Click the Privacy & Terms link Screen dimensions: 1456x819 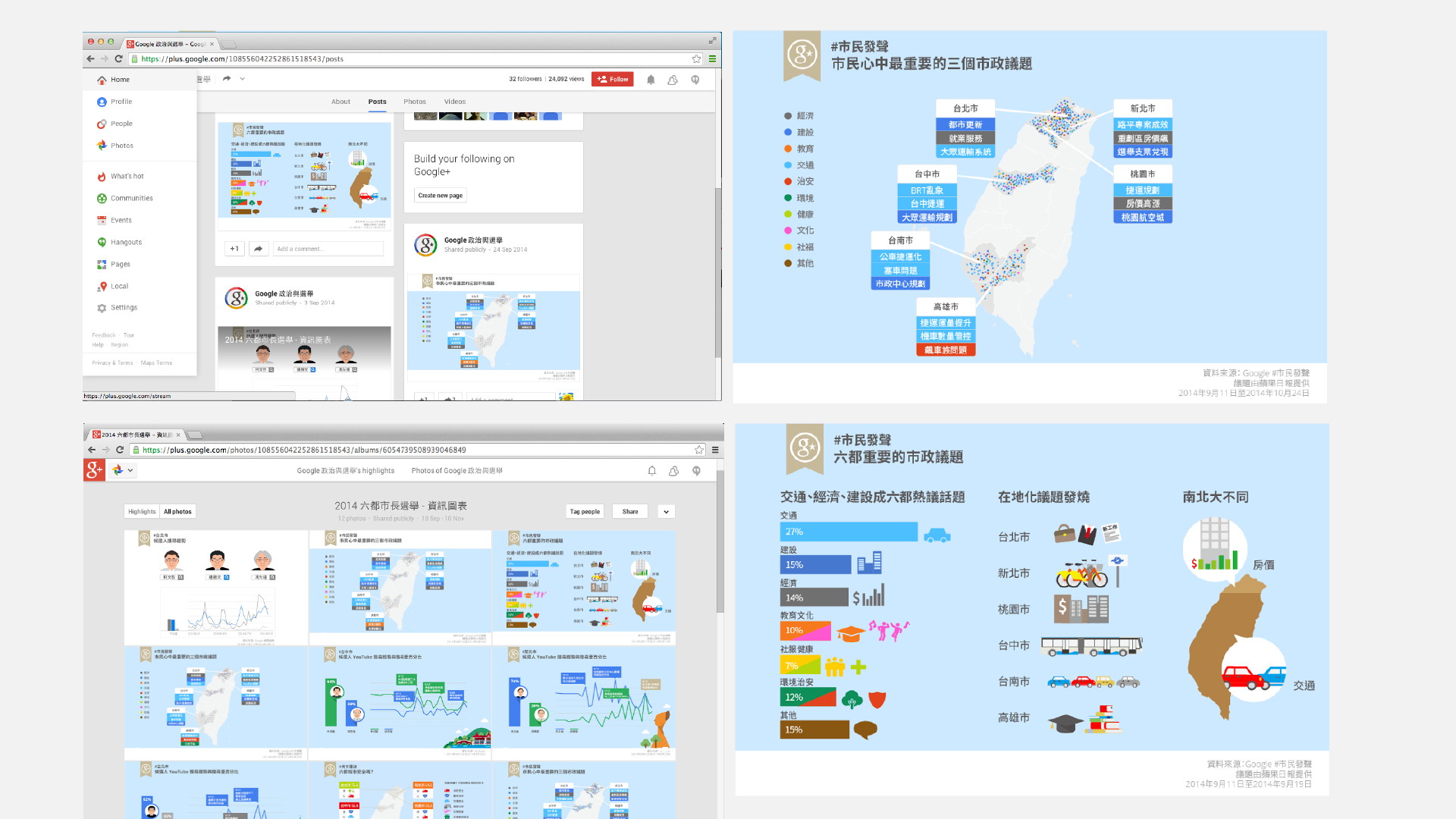112,363
